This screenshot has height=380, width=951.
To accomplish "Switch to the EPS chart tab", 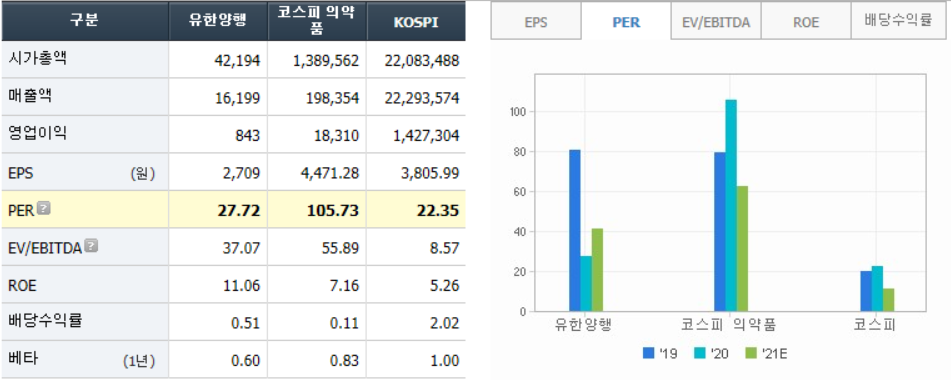I will [x=536, y=22].
